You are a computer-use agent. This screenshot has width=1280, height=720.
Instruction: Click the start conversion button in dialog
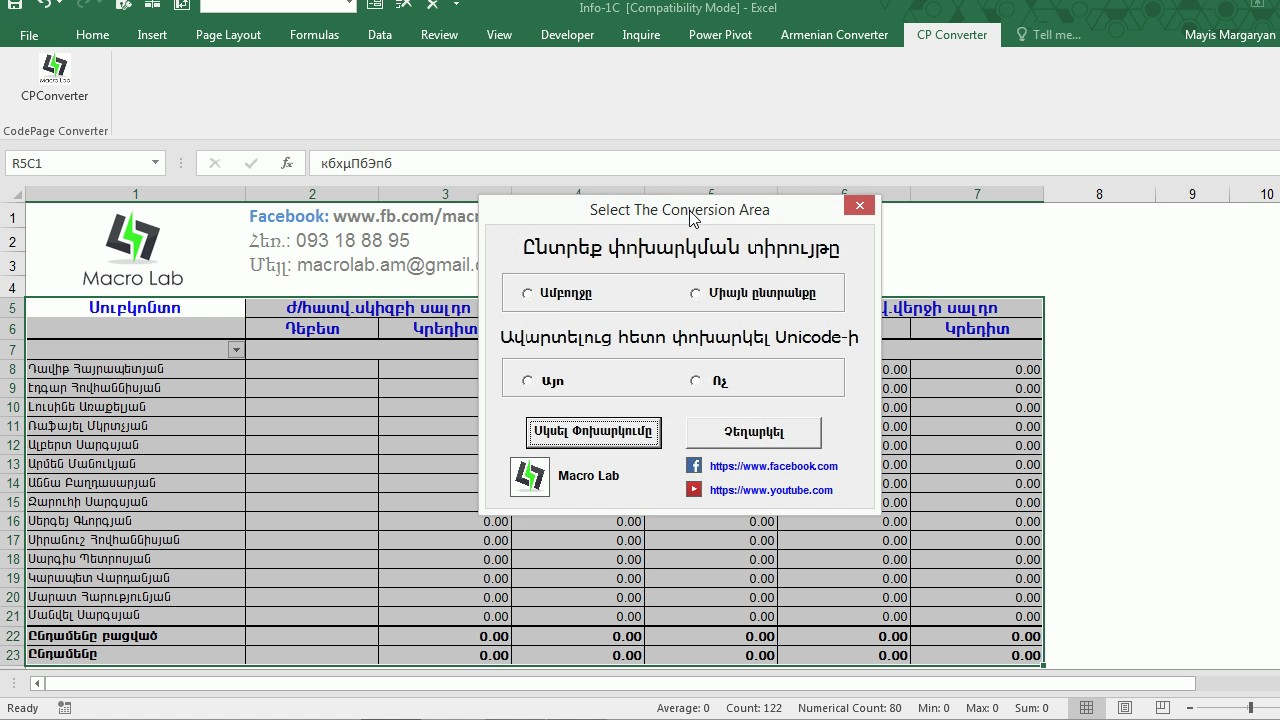coord(594,432)
